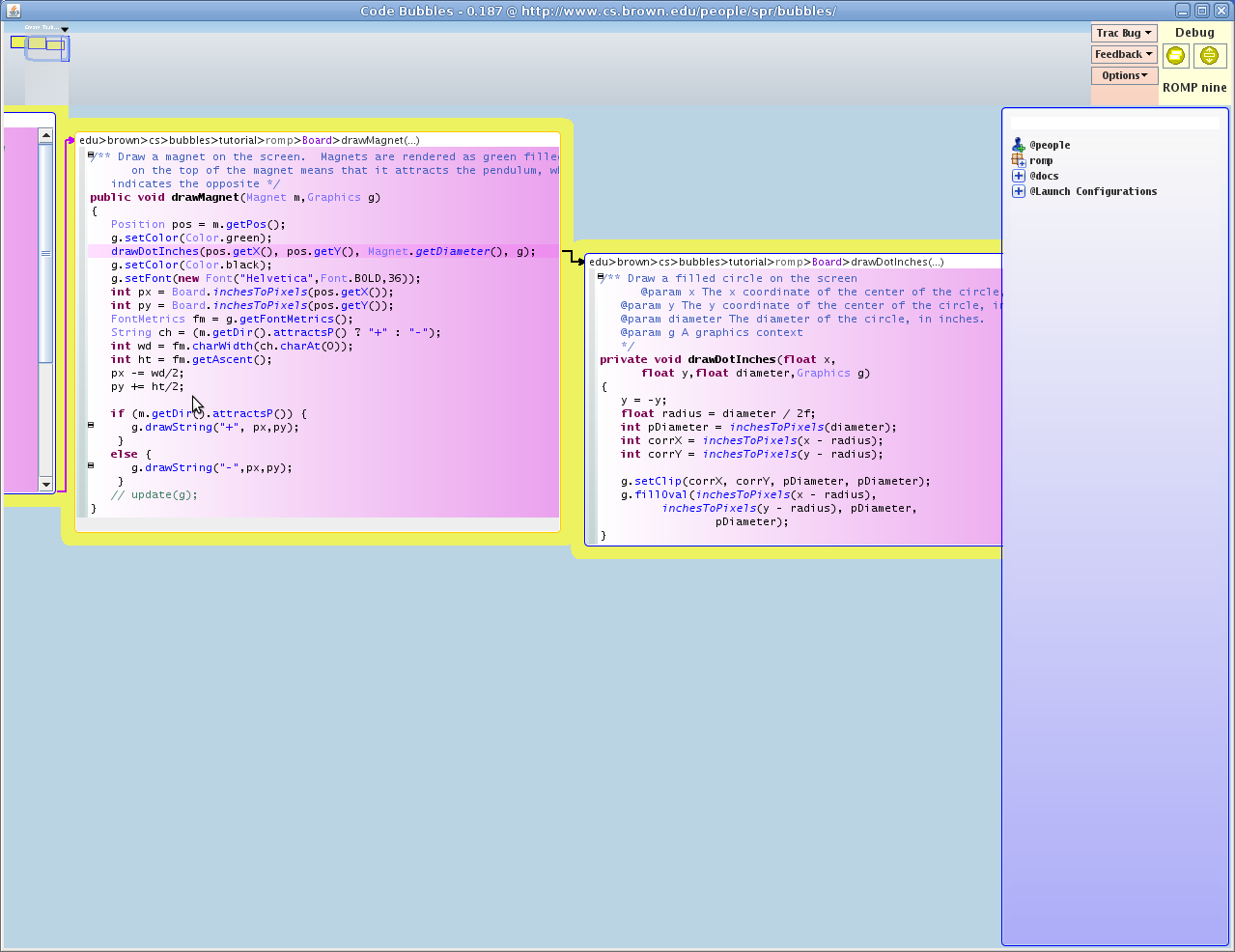Select 'edu' in the drawMagnet breadcrumb
The width and height of the screenshot is (1235, 952).
tap(89, 140)
